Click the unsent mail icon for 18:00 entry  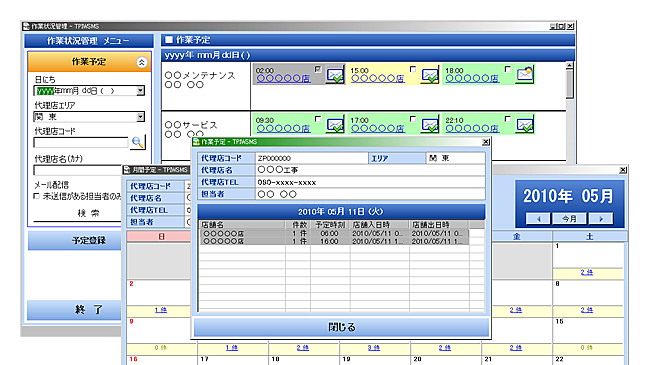(525, 75)
